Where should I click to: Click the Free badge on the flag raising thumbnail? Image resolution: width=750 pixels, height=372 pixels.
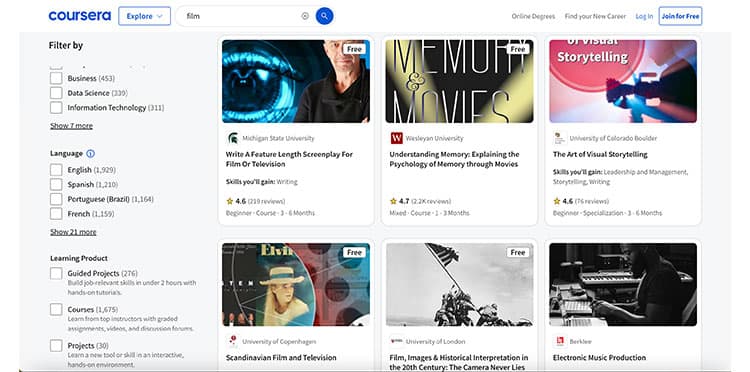tap(518, 252)
